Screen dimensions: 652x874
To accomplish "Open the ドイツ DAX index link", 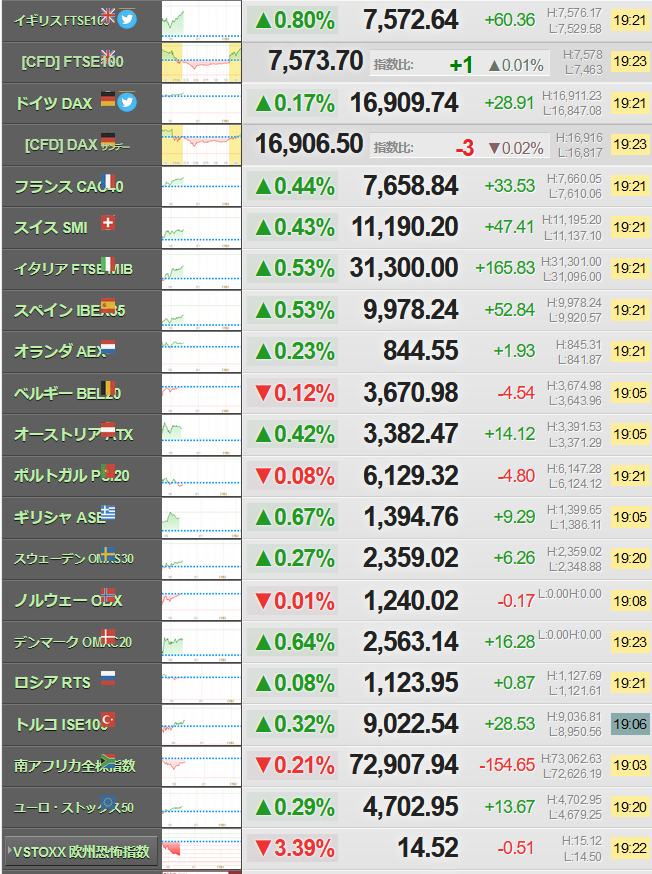I will pyautogui.click(x=53, y=104).
